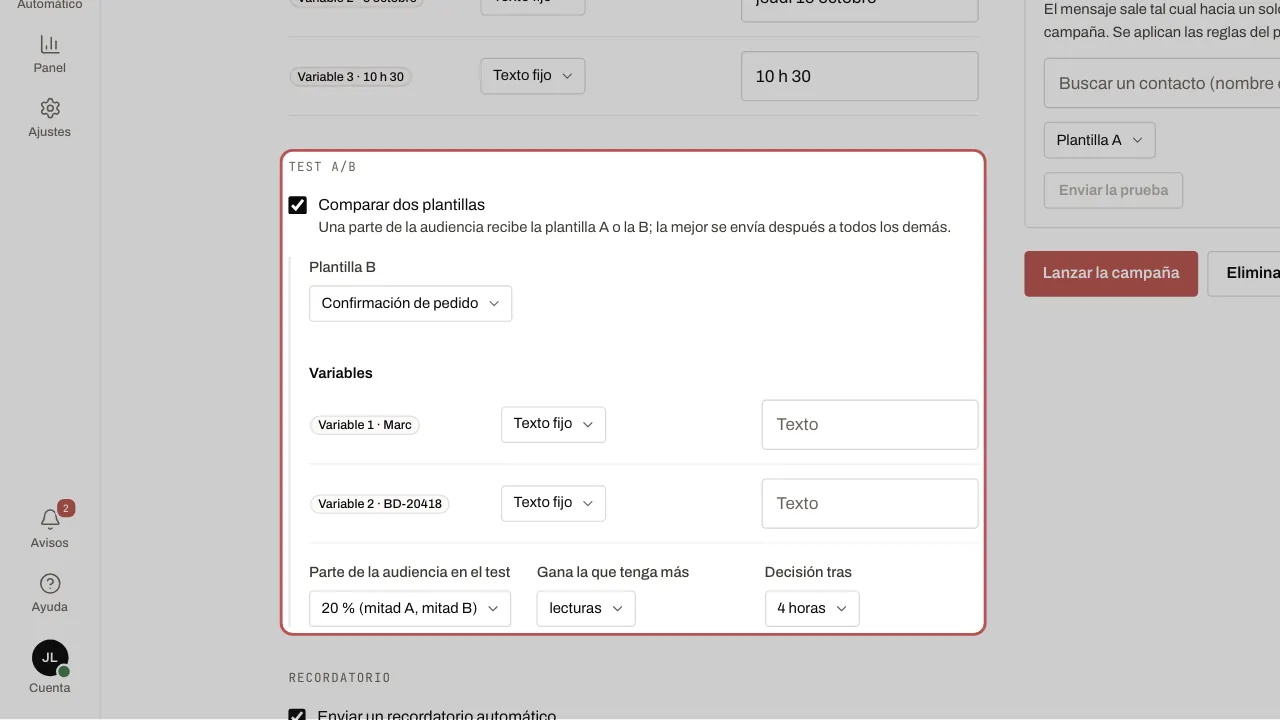
Task: Open the Panel section in the sidebar
Action: pyautogui.click(x=49, y=54)
